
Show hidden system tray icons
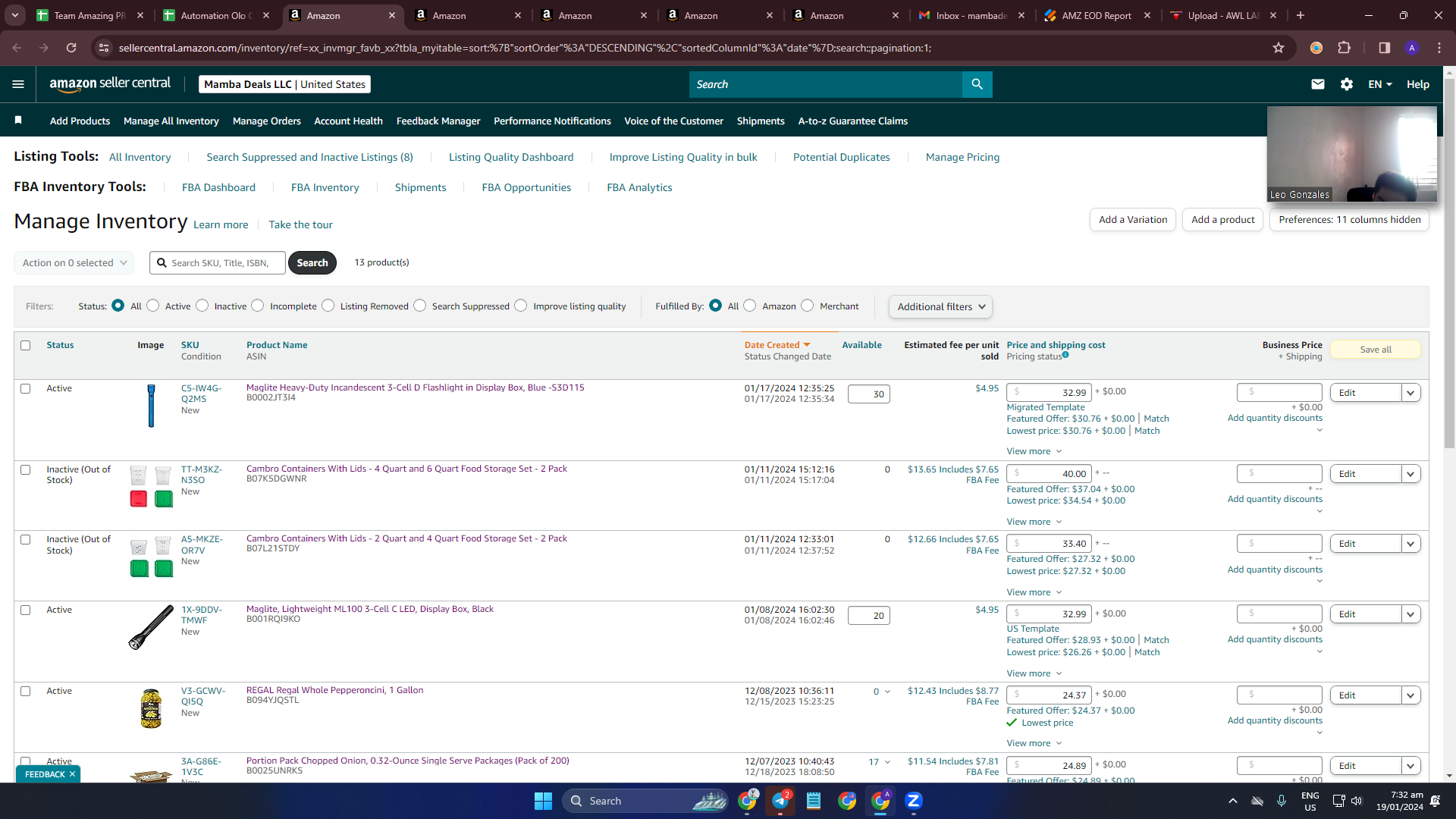[x=1233, y=801]
